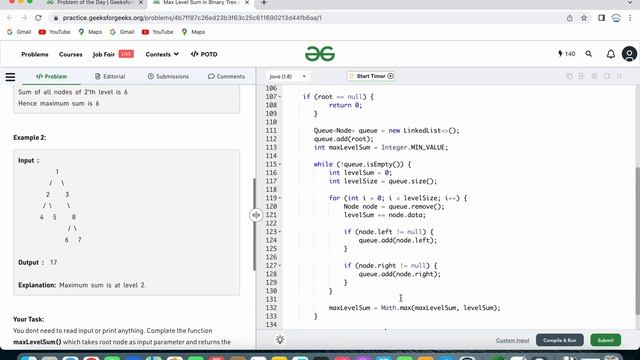The width and height of the screenshot is (640, 360).
Task: Open the hamburger menu on problem panel
Action: (x=10, y=77)
